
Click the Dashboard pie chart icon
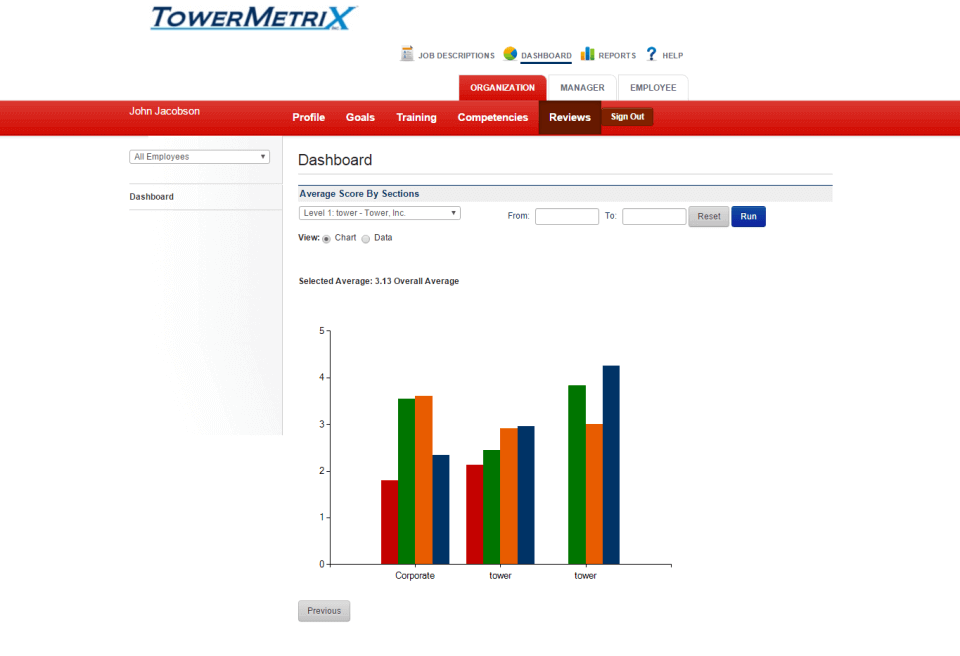tap(510, 54)
